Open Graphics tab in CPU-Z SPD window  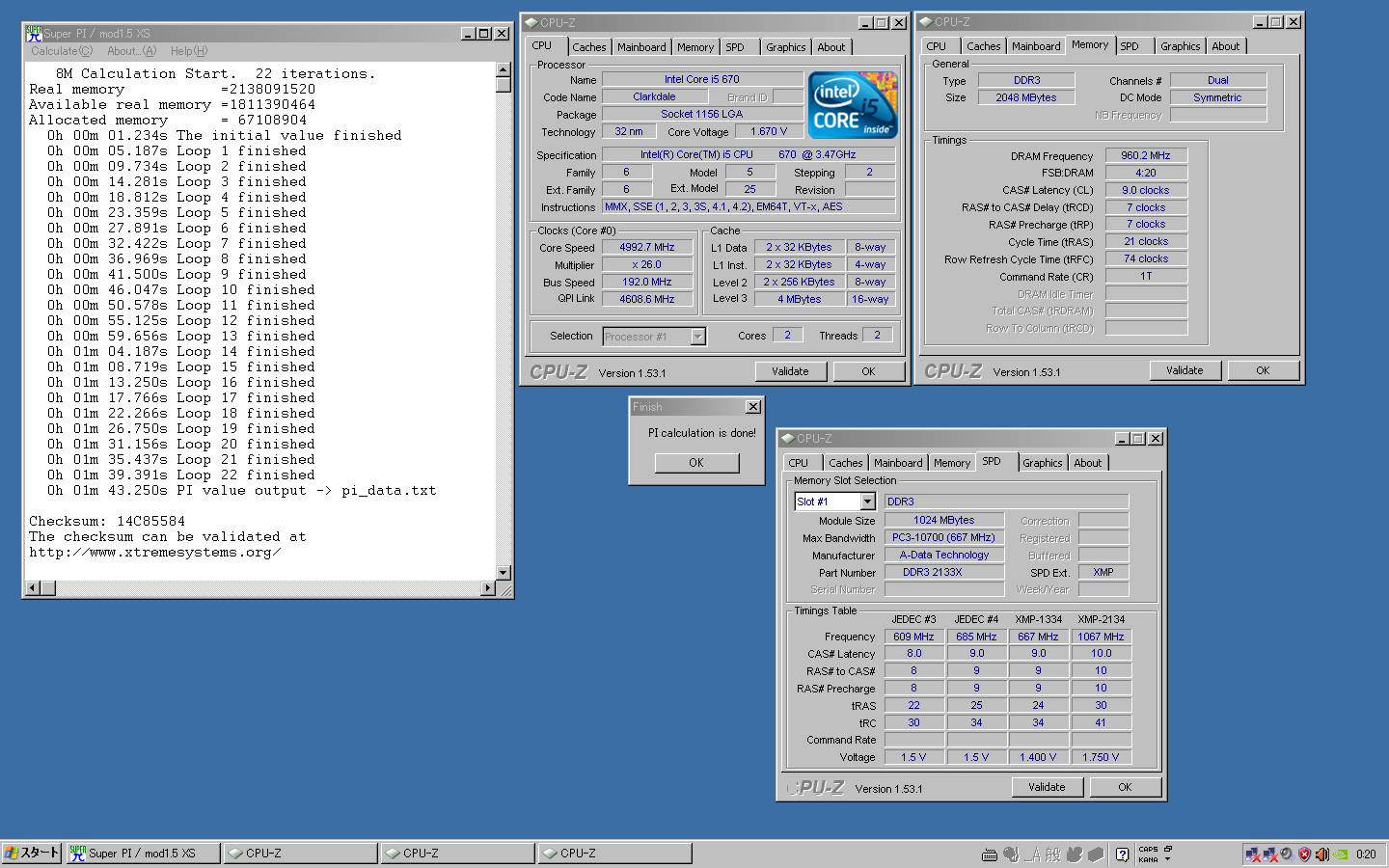pyautogui.click(x=1043, y=463)
